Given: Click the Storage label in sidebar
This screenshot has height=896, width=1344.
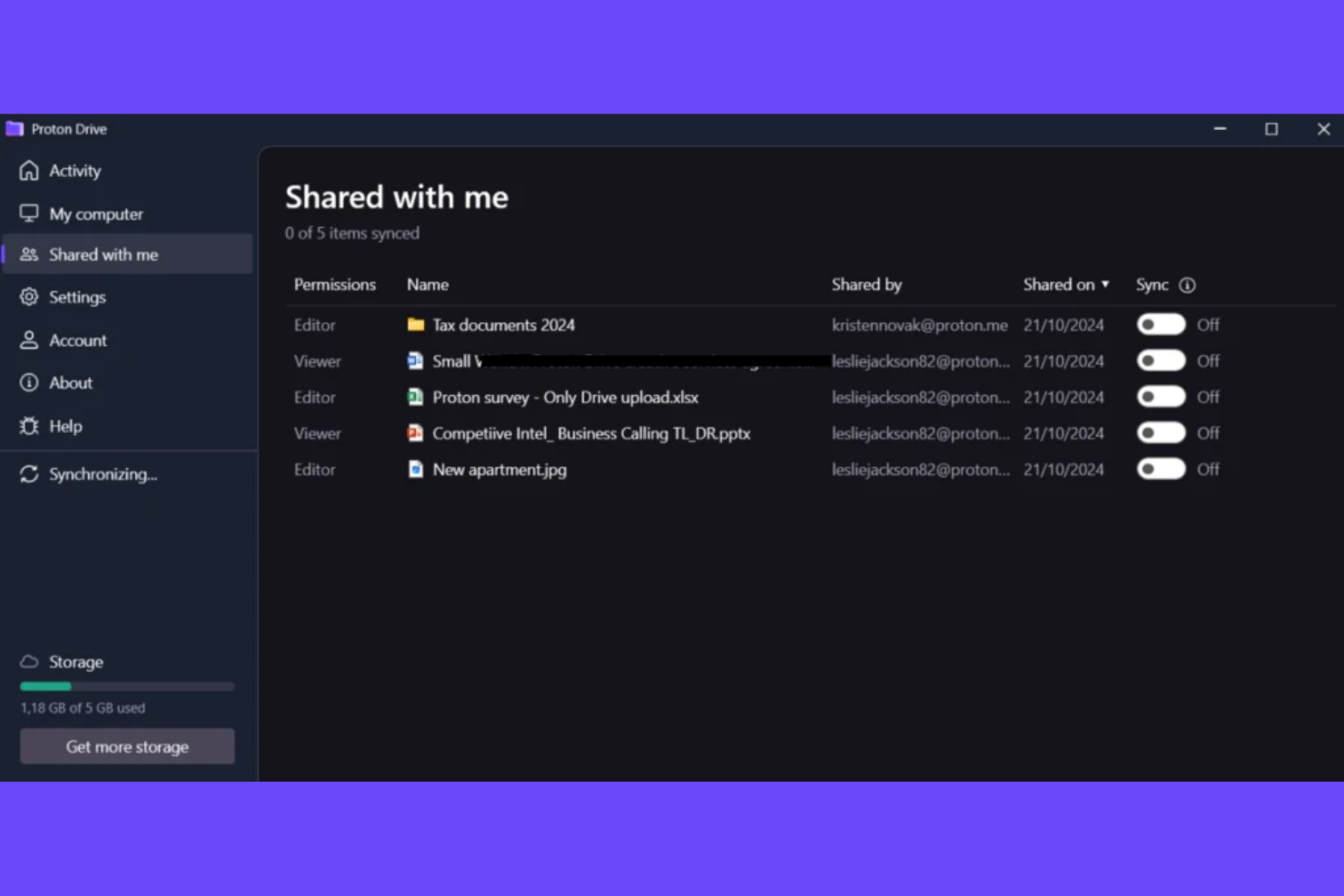Looking at the screenshot, I should click(x=76, y=662).
